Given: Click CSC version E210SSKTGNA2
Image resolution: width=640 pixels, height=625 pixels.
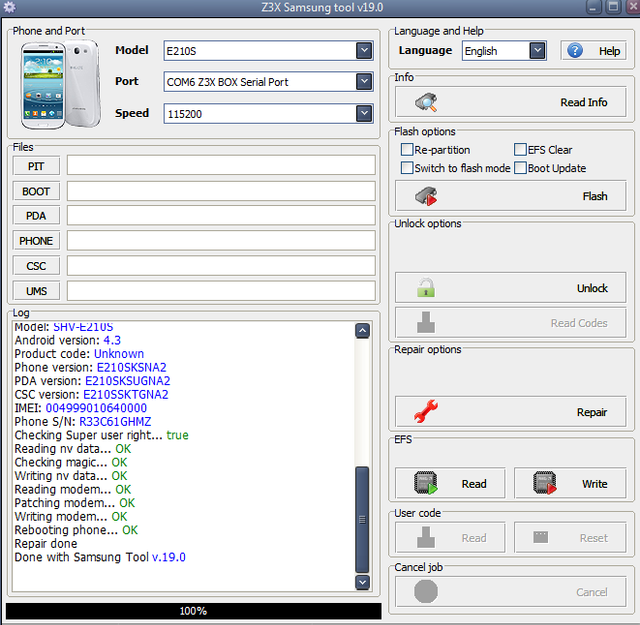Looking at the screenshot, I should (x=126, y=394).
